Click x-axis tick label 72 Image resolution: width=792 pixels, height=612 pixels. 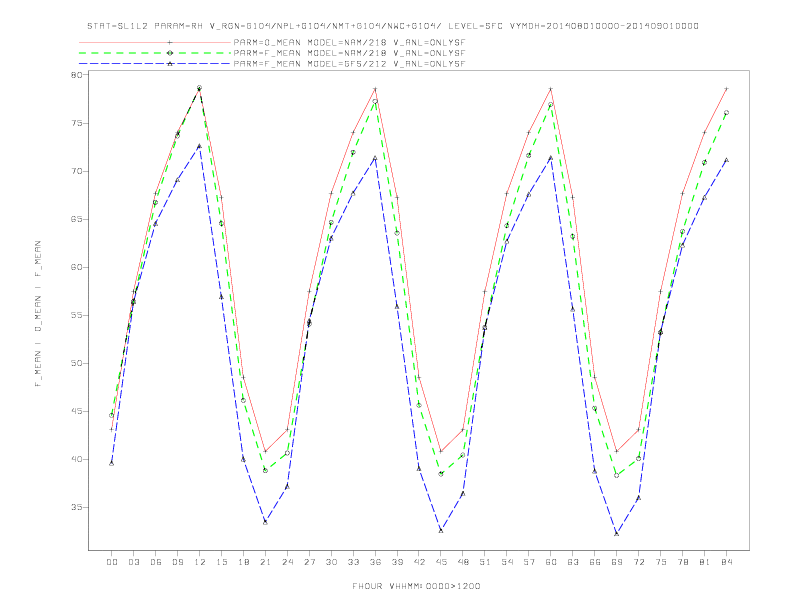tap(639, 562)
